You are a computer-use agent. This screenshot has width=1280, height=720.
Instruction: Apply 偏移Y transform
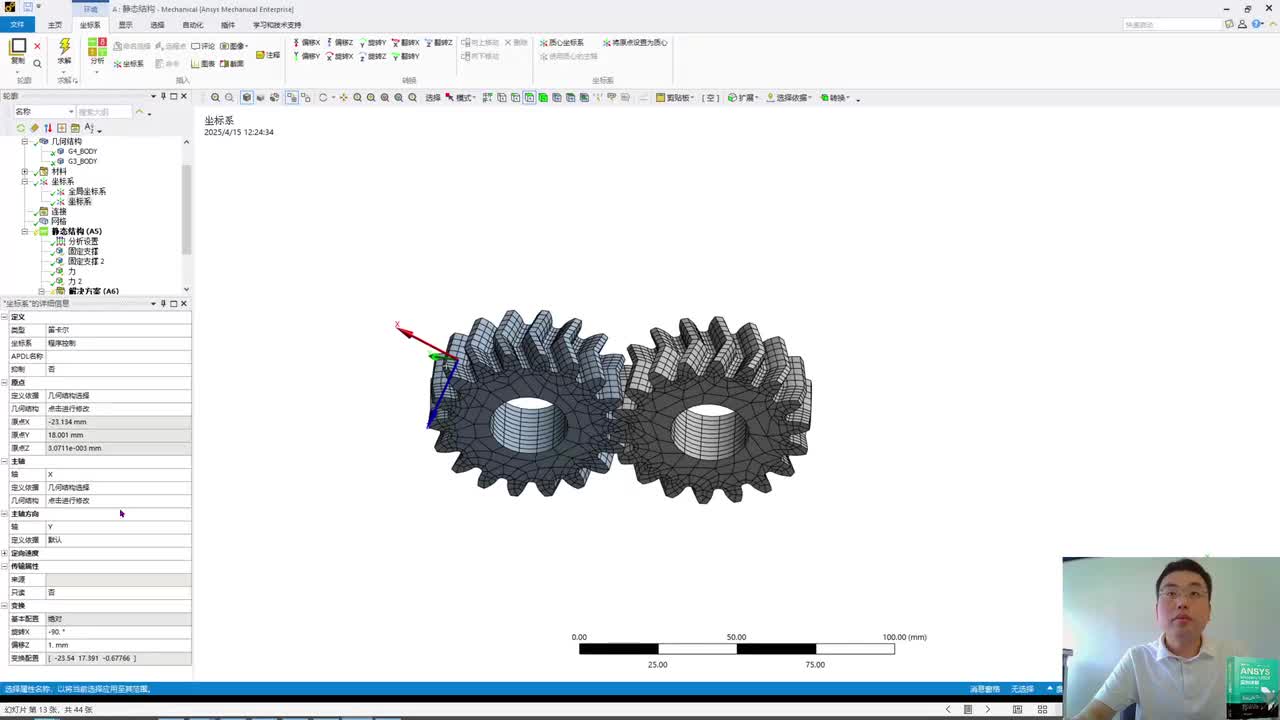click(x=307, y=56)
